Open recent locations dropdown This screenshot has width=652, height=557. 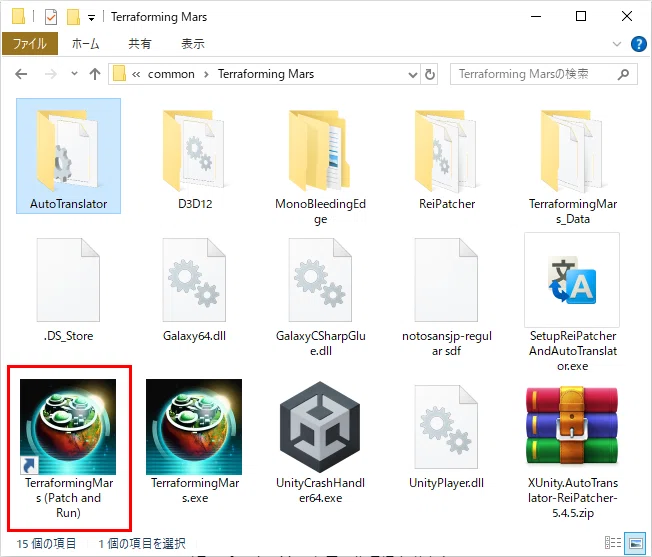(x=74, y=74)
